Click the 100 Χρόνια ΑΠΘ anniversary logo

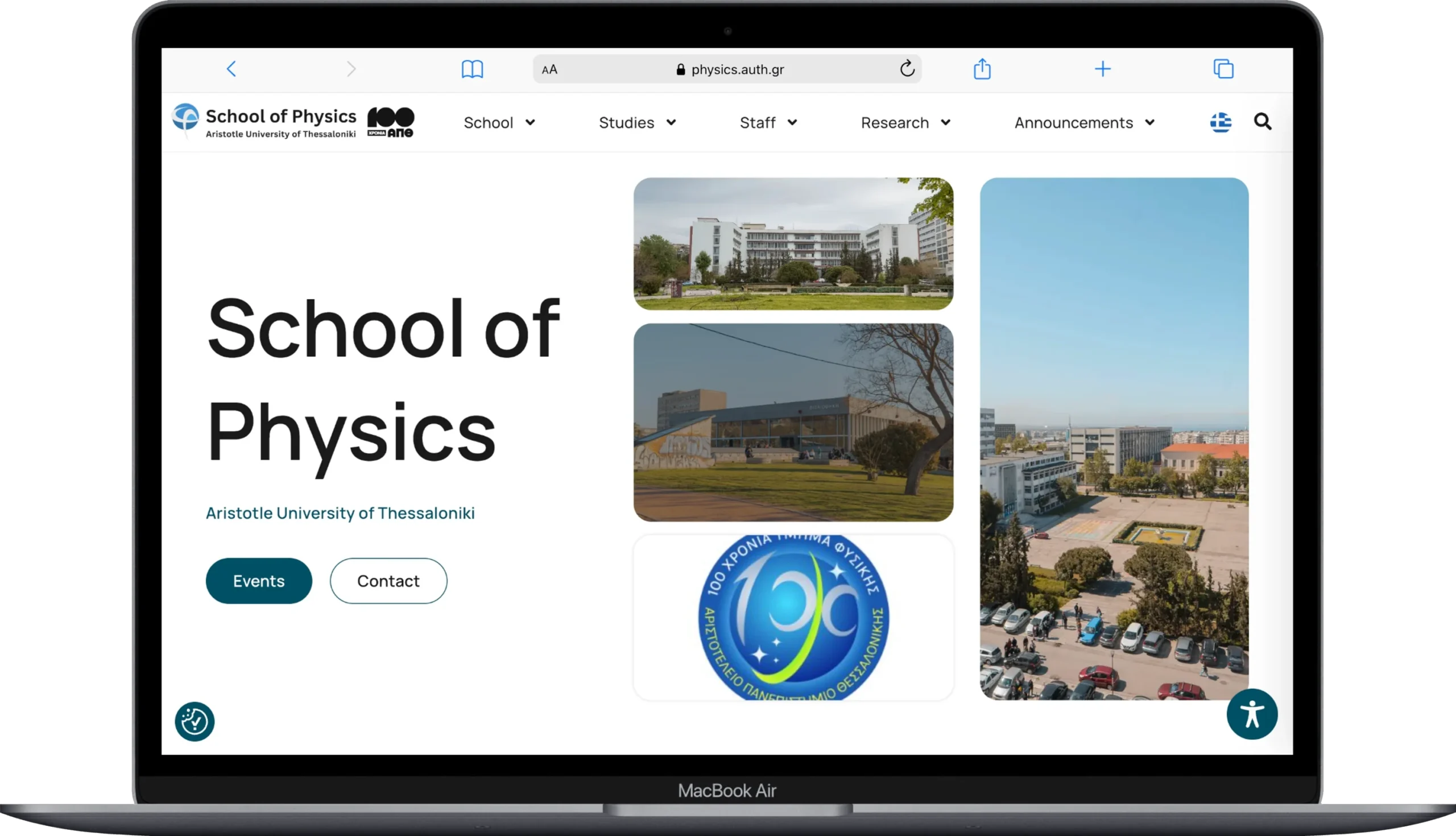pos(390,122)
